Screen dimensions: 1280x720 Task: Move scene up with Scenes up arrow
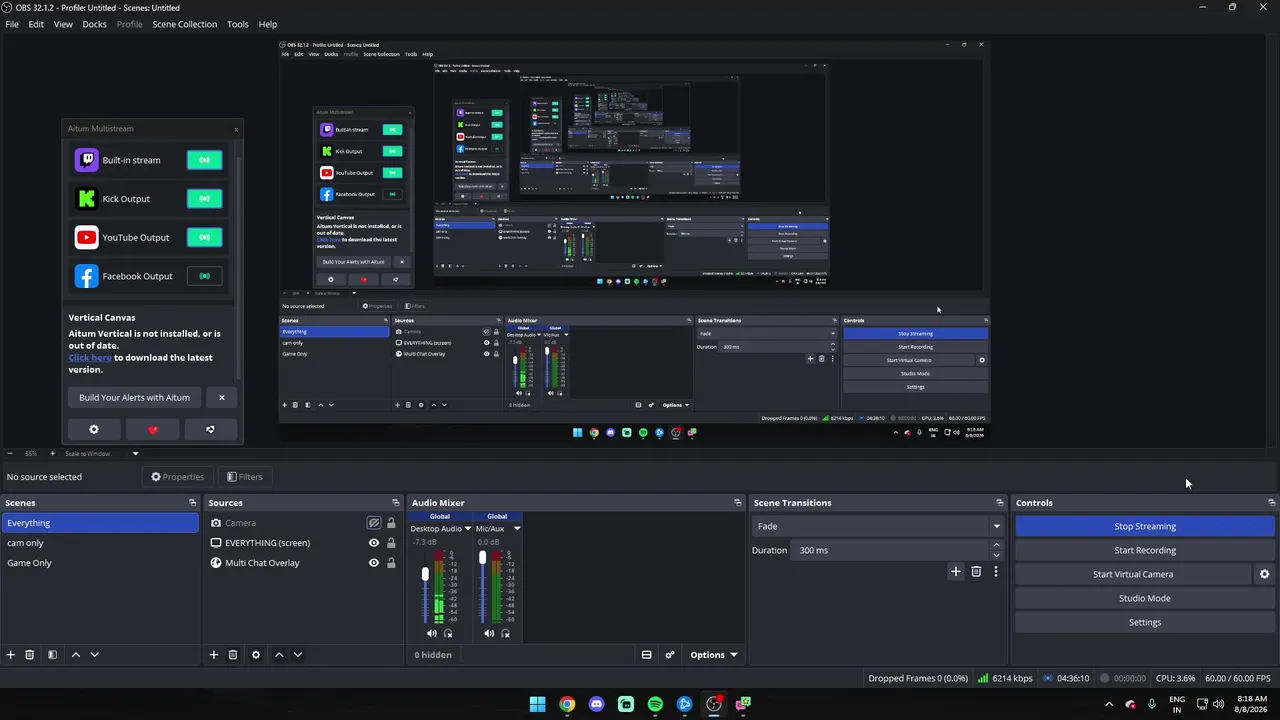(x=75, y=655)
